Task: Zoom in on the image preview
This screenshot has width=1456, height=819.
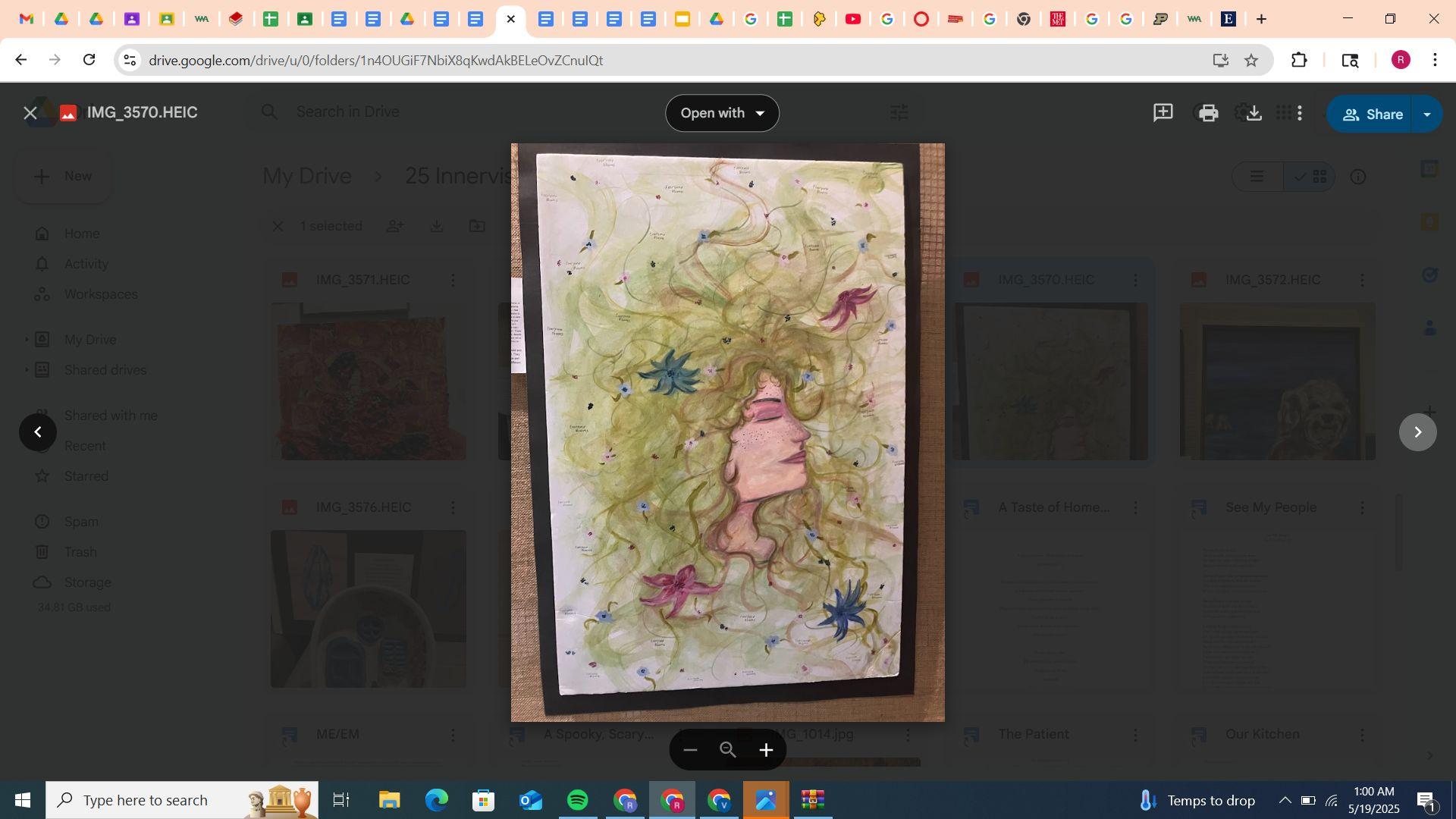Action: tap(766, 751)
